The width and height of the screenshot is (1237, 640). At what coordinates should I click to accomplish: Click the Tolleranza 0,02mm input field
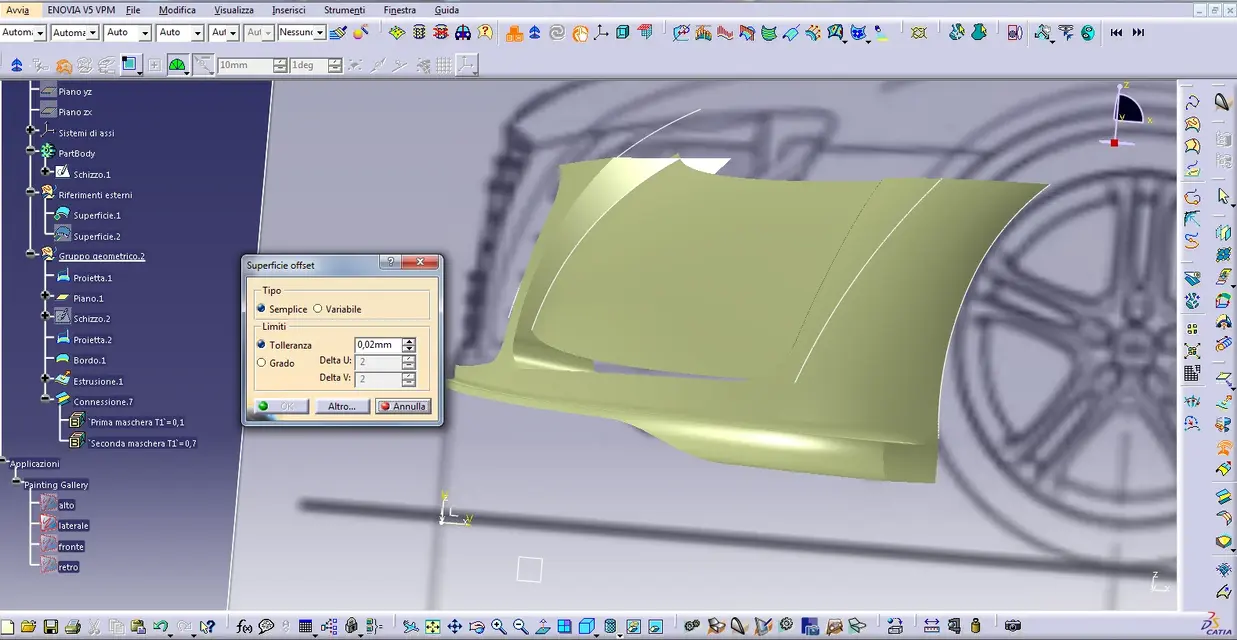coord(377,345)
